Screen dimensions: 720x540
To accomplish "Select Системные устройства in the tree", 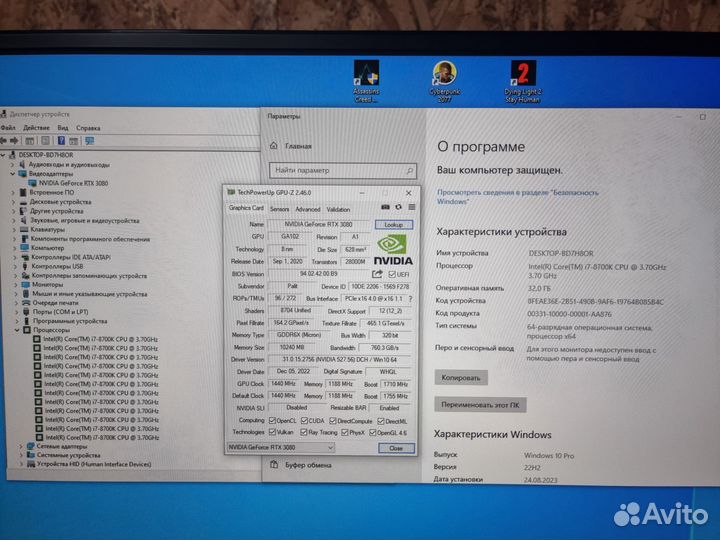I will 68,455.
